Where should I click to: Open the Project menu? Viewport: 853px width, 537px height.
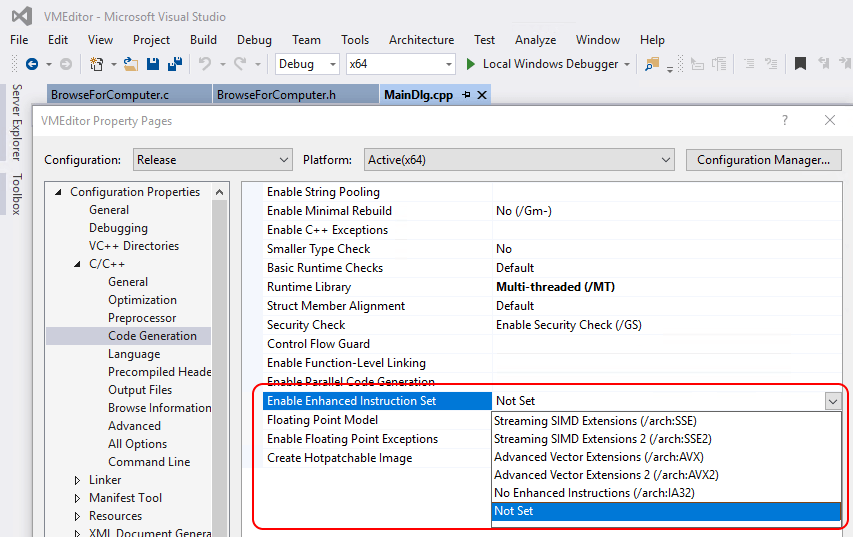pos(151,40)
